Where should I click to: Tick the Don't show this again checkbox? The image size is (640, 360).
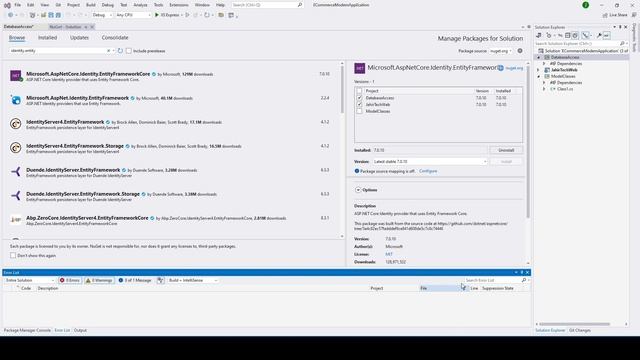(x=13, y=256)
